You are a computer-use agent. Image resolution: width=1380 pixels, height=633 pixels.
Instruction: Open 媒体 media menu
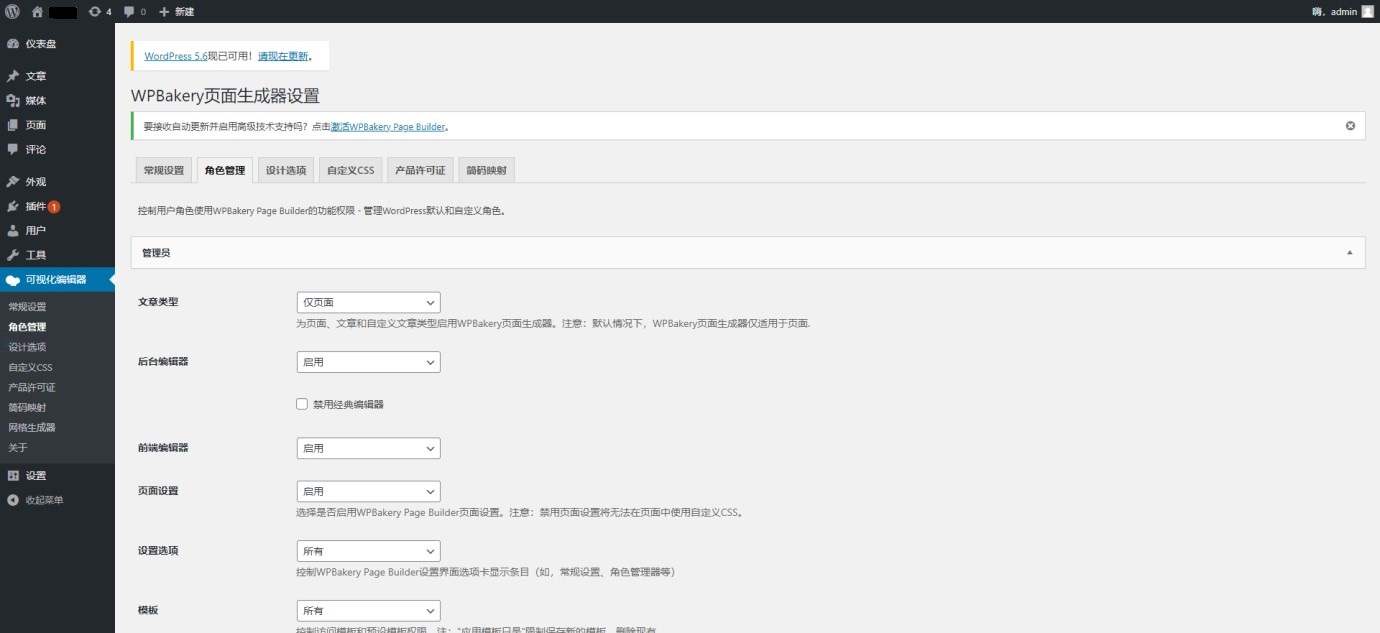tap(57, 100)
